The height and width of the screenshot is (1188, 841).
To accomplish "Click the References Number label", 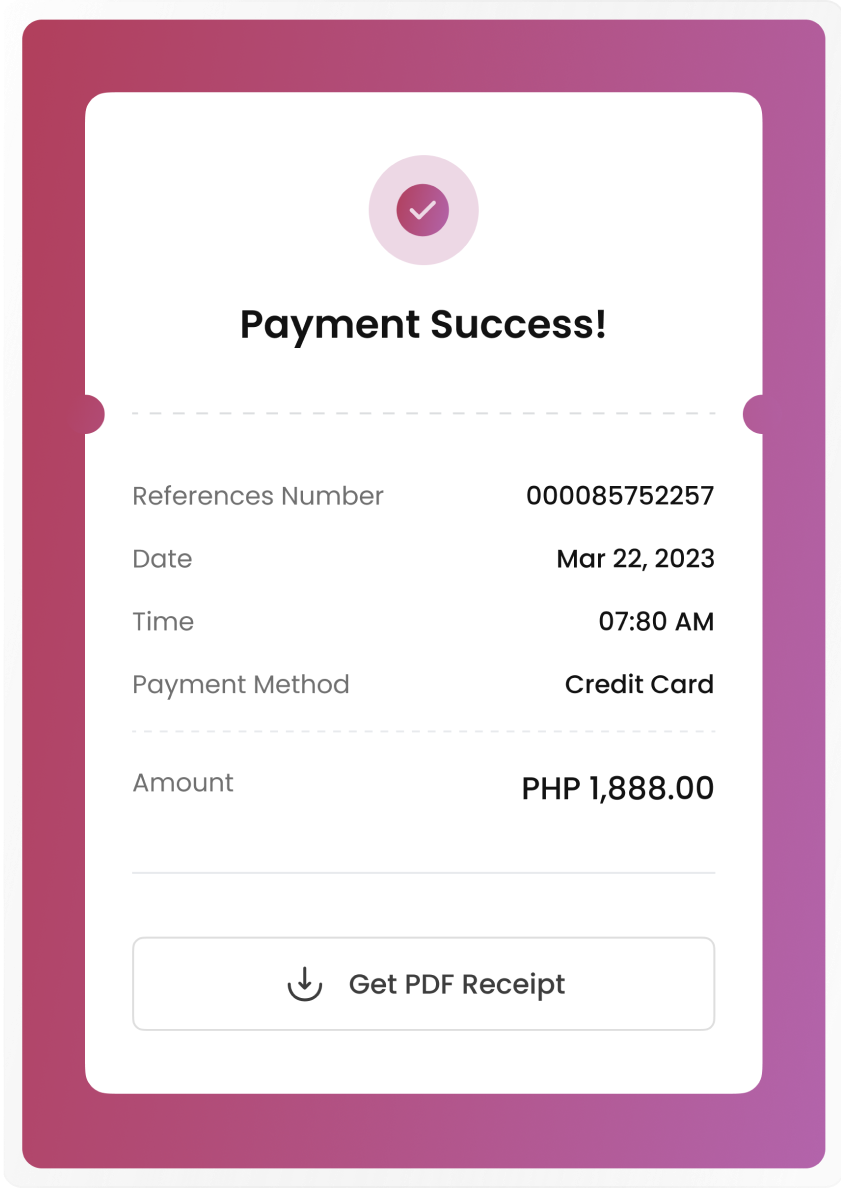I will tap(258, 496).
